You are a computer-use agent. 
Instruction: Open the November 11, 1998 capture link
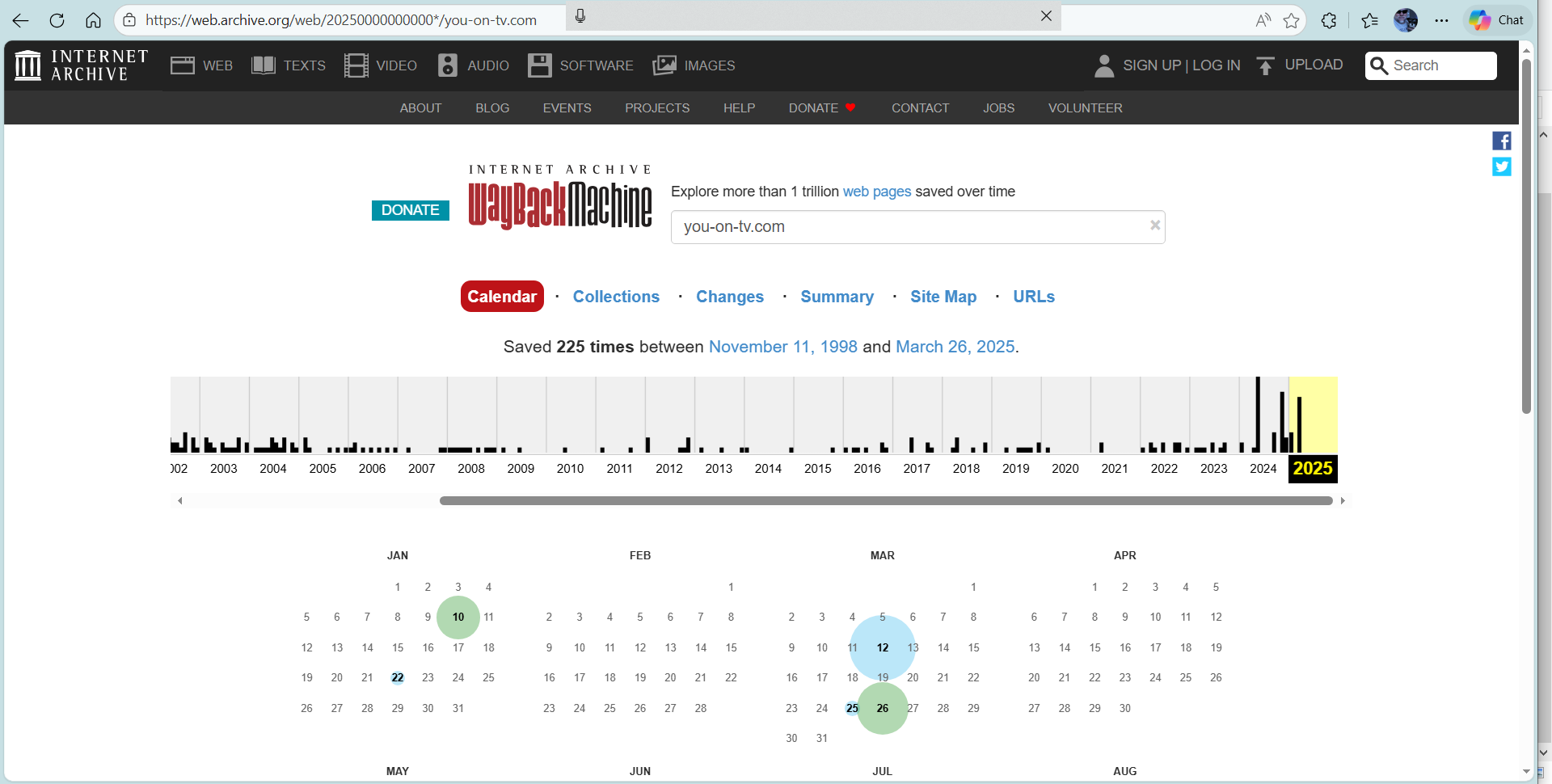point(782,347)
